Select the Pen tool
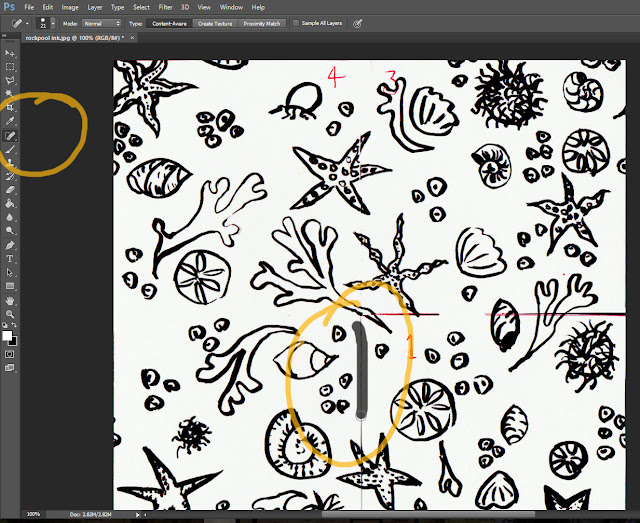The image size is (640, 523). click(x=10, y=245)
